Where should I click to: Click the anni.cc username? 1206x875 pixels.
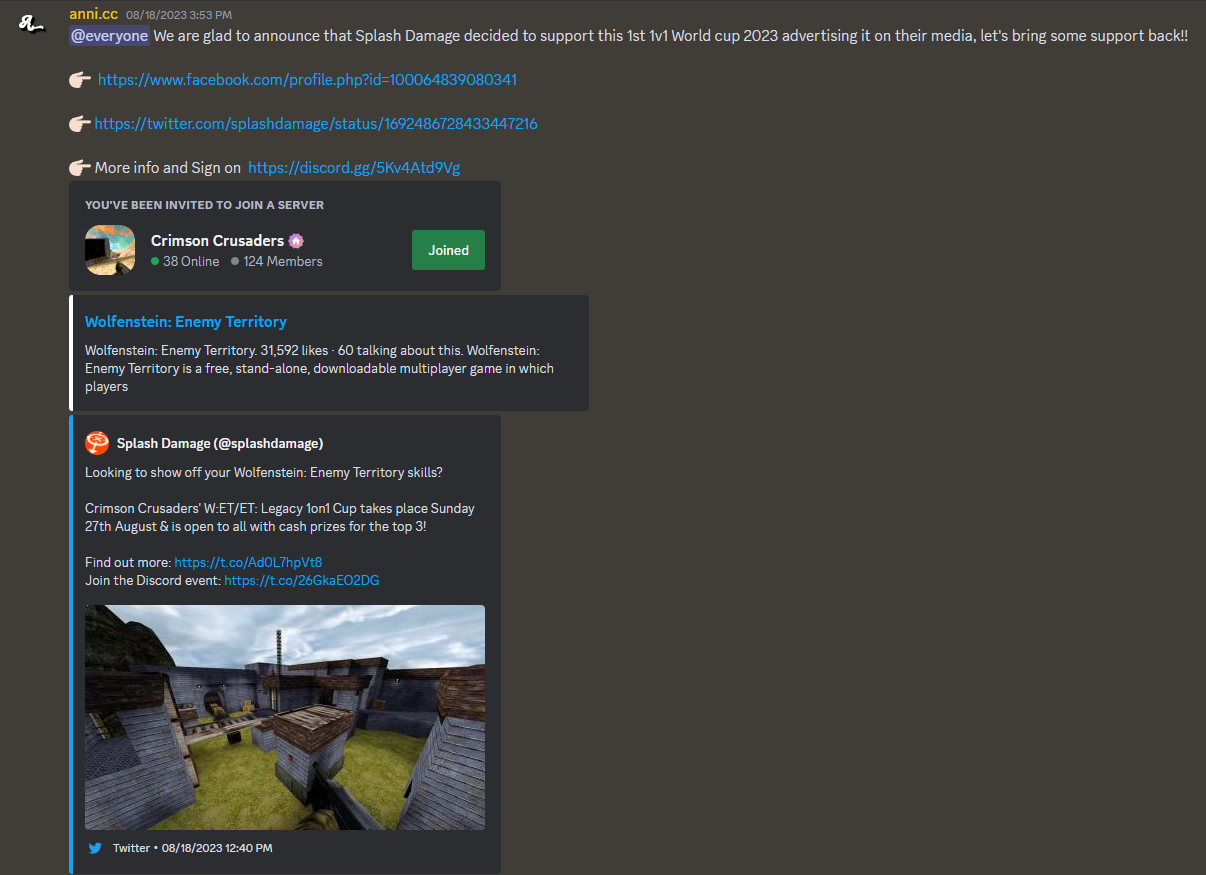click(x=93, y=14)
